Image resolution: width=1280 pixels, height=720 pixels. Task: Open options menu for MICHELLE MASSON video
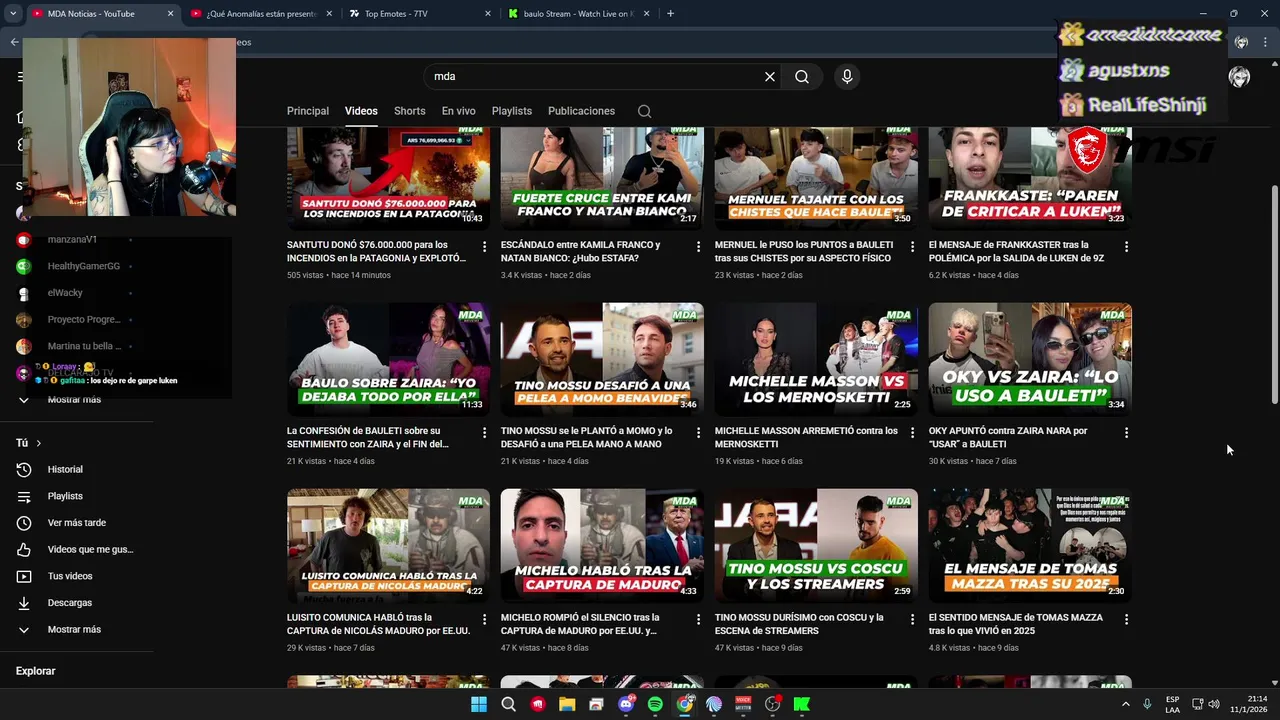912,433
